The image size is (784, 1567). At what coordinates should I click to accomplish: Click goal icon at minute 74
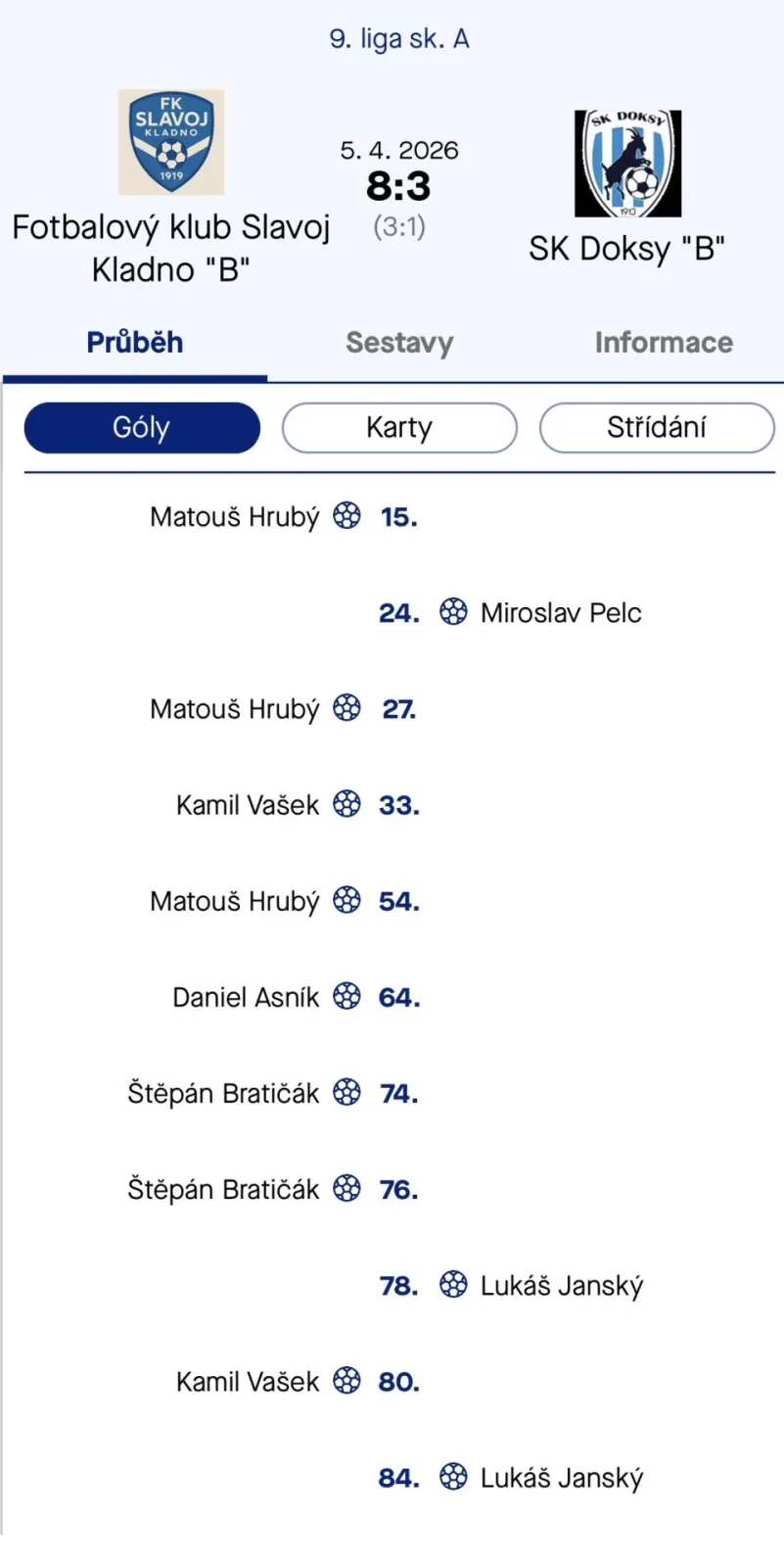pos(346,1092)
